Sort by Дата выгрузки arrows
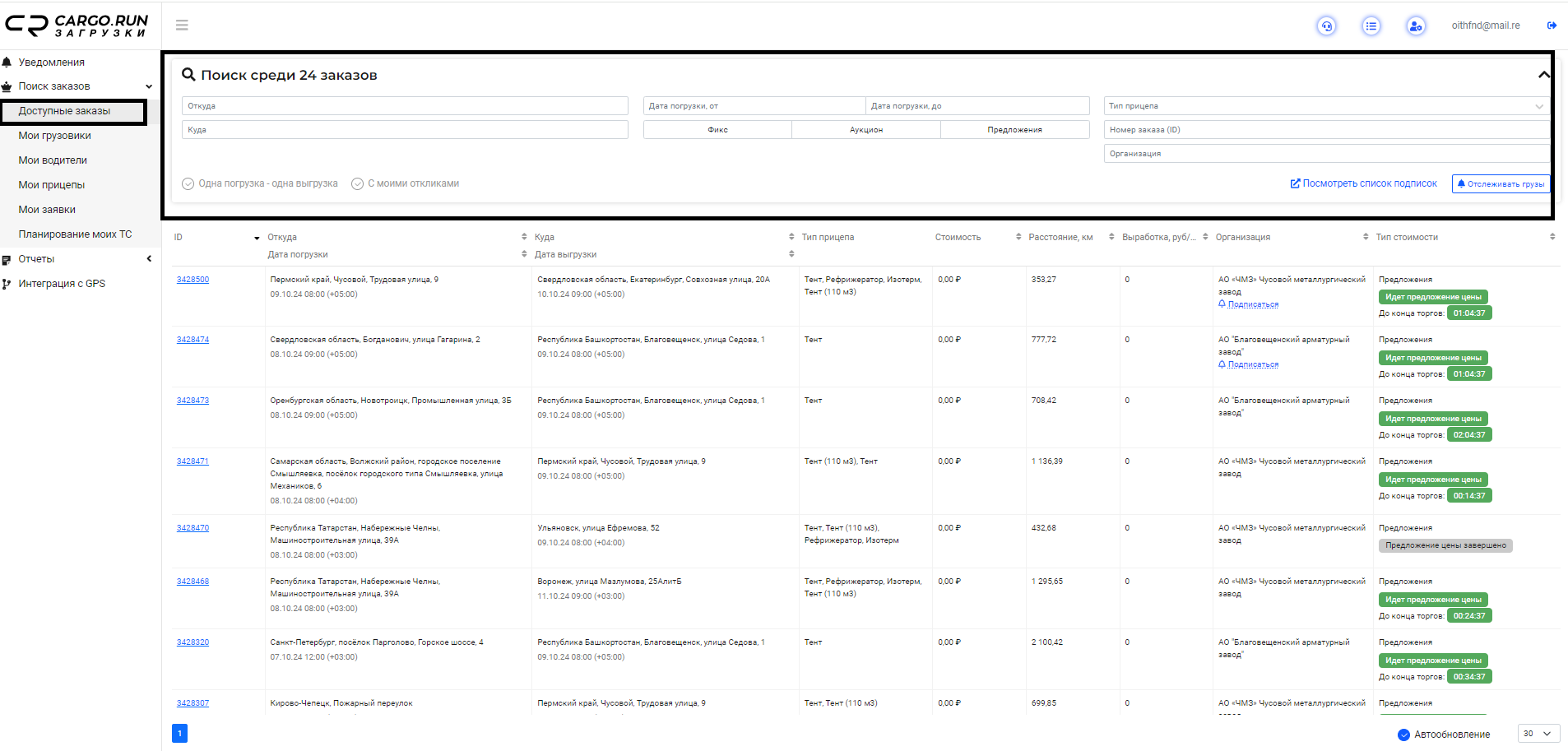Screen dimensions: 1568x751 (x=791, y=254)
